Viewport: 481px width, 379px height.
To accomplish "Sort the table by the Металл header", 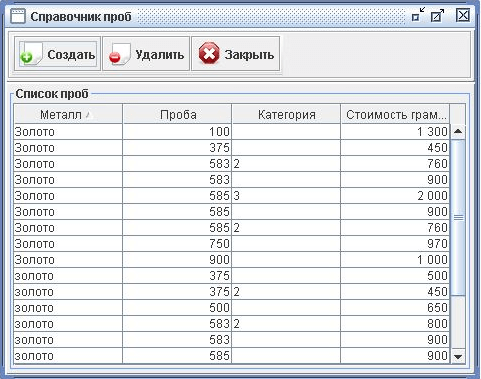I will click(68, 114).
